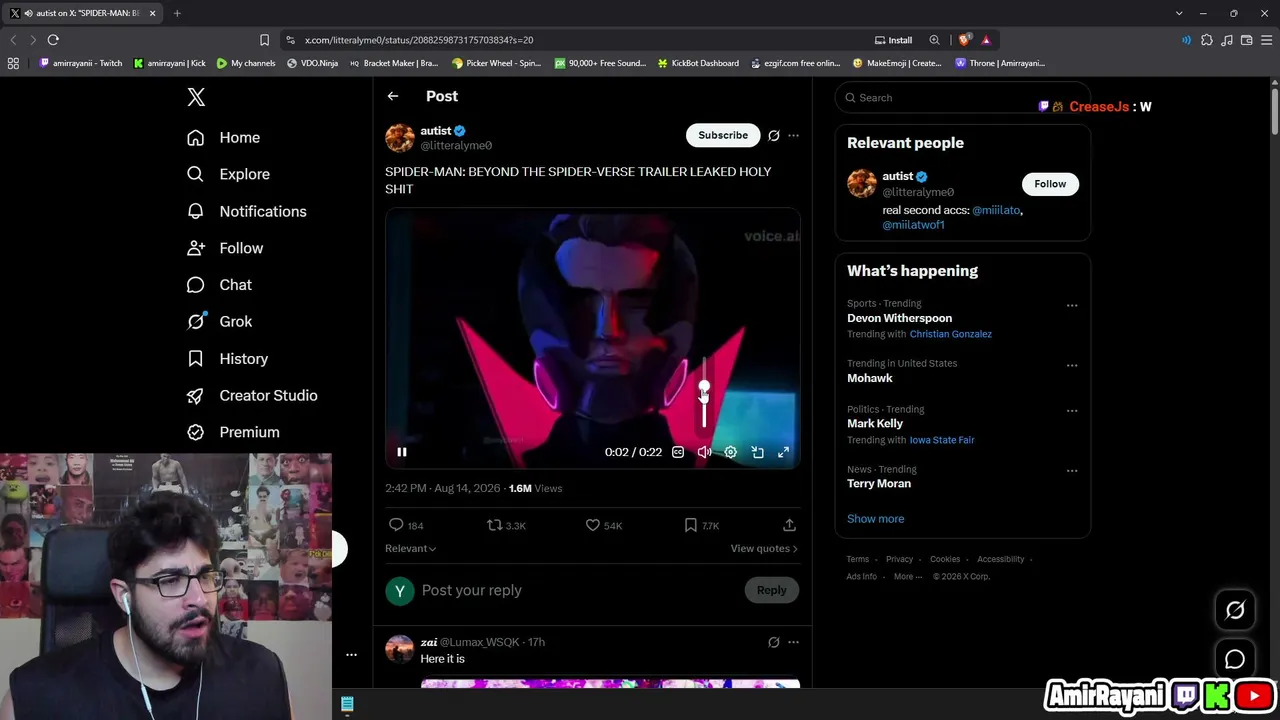This screenshot has width=1280, height=720.
Task: Open the tab search dropdown arrow
Action: coord(1179,13)
